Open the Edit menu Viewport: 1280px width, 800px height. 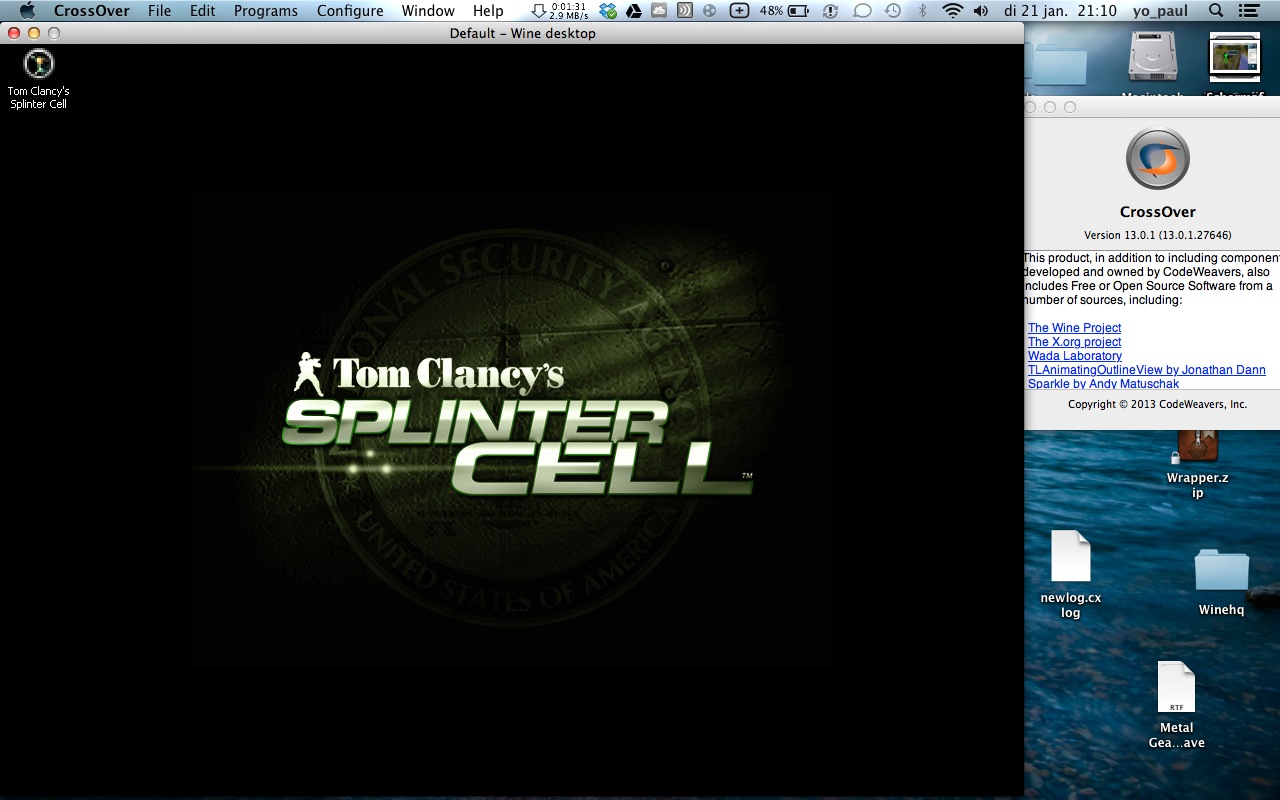point(202,11)
